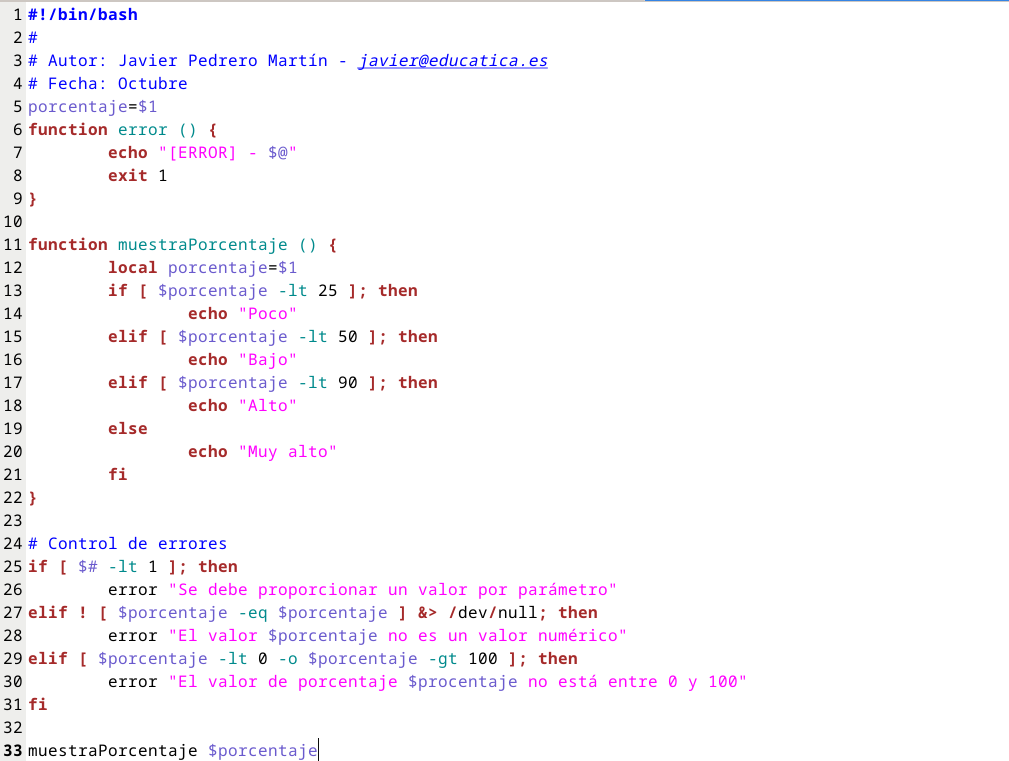
Task: Click the number 90 in the elif condition
Action: click(x=348, y=383)
